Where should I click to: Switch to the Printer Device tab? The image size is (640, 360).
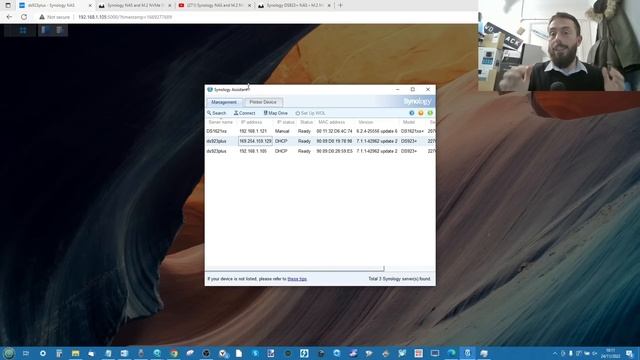coord(263,102)
